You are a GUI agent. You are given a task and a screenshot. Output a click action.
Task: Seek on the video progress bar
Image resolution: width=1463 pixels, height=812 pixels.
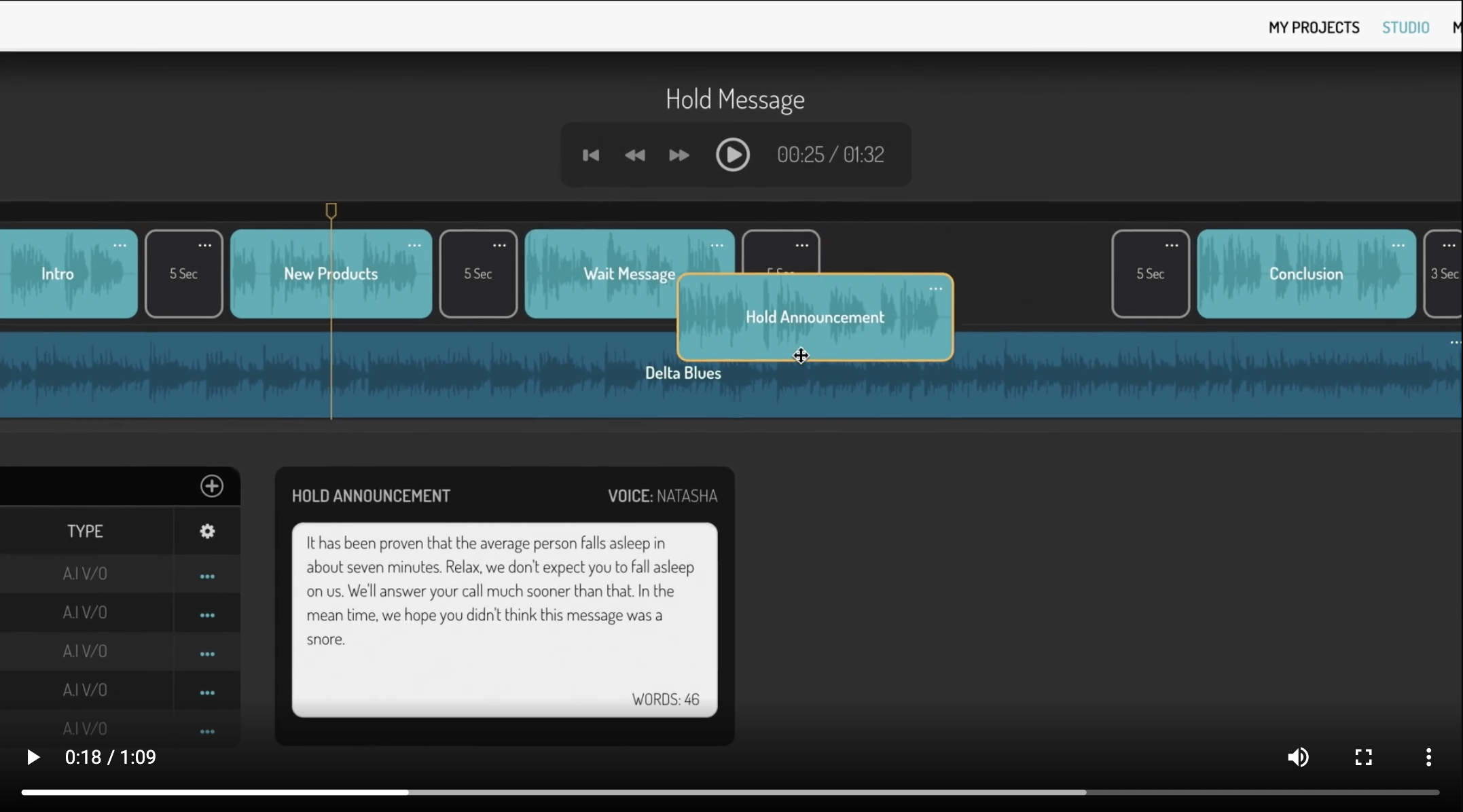click(x=730, y=792)
